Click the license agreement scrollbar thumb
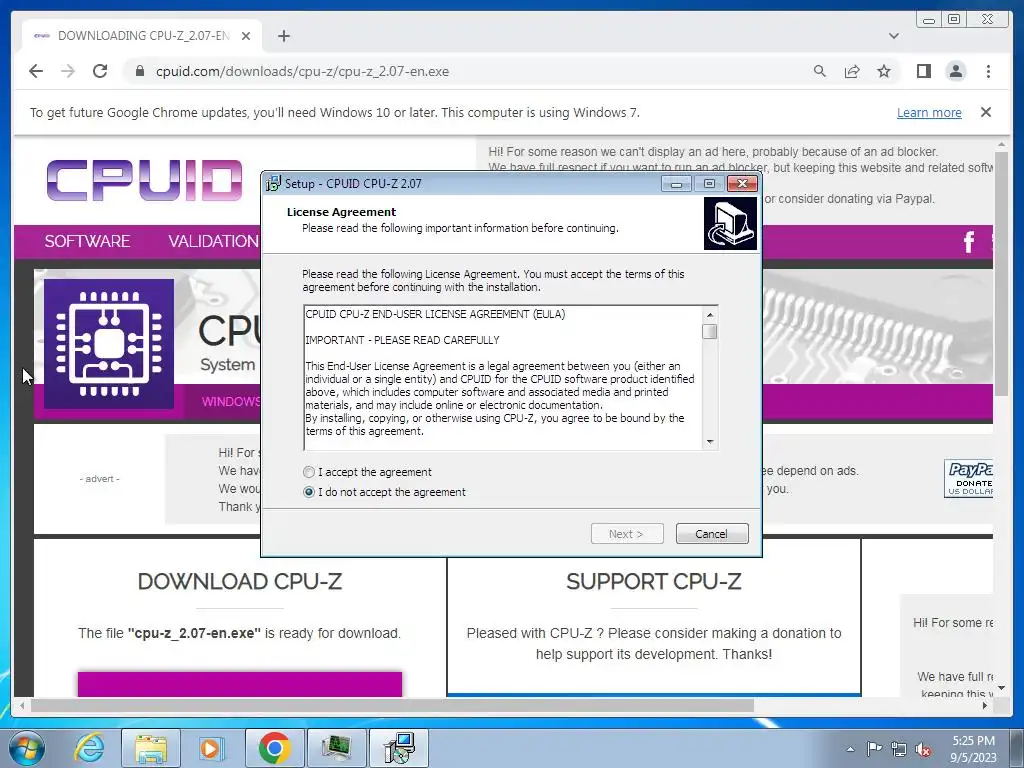The height and width of the screenshot is (768, 1024). [x=709, y=332]
